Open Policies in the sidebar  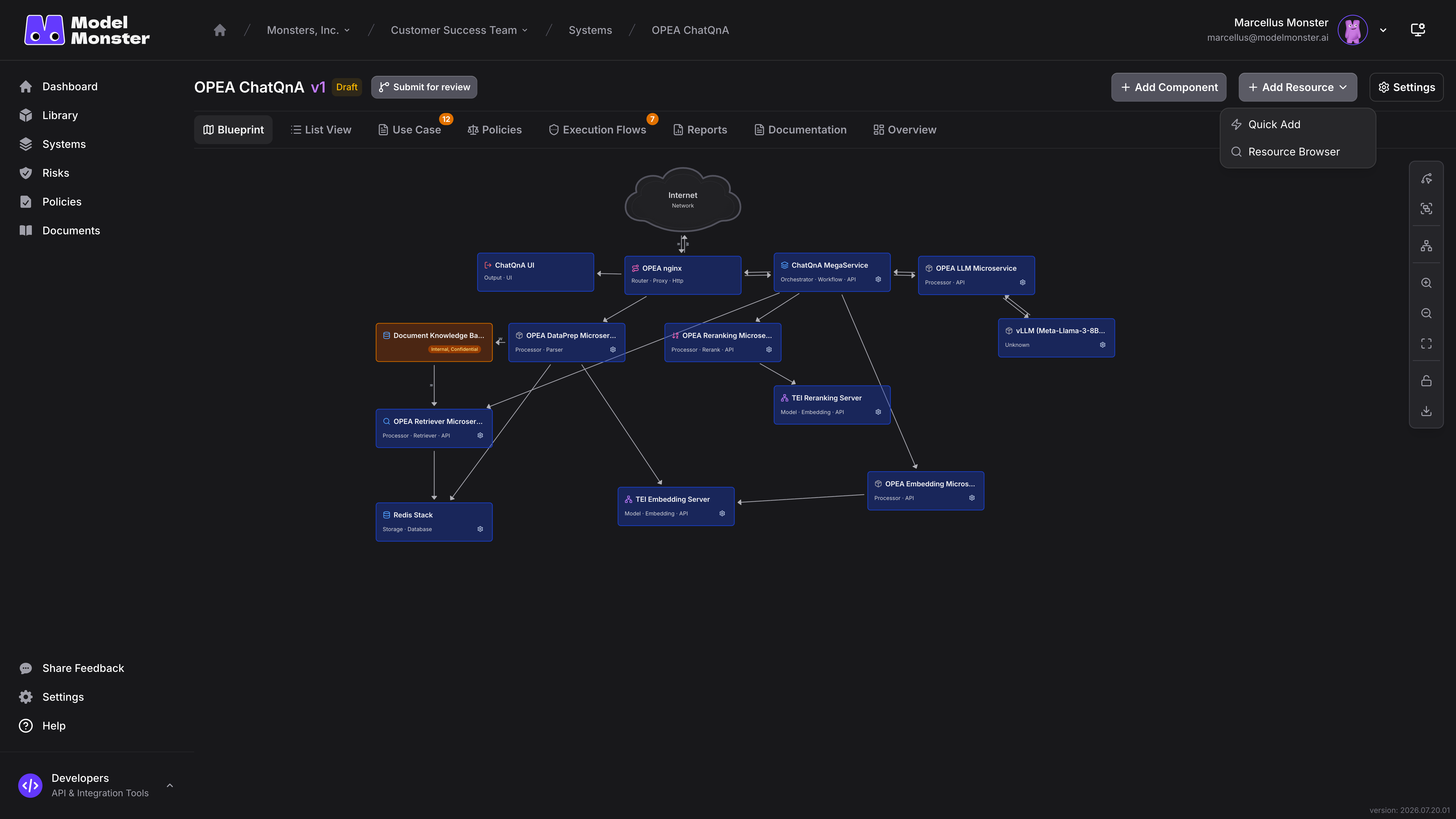coord(62,202)
